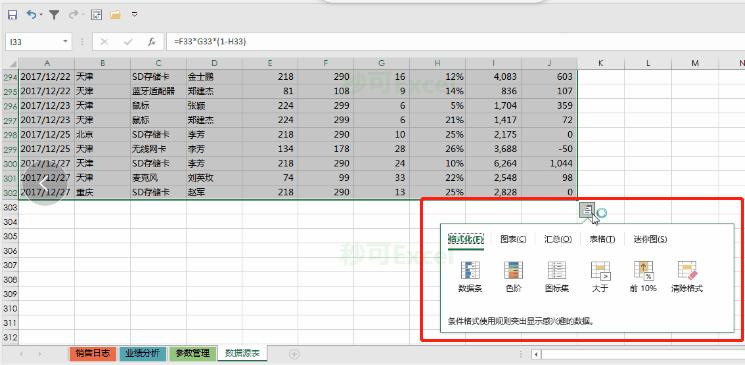
Task: Click the Redo arrow icon
Action: coord(73,15)
